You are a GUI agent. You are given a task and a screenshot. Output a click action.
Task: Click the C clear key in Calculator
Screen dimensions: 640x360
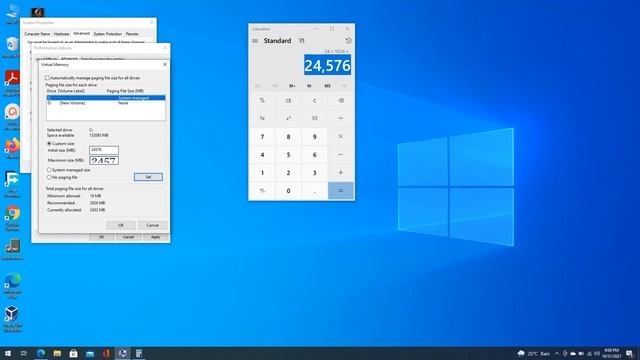point(314,100)
